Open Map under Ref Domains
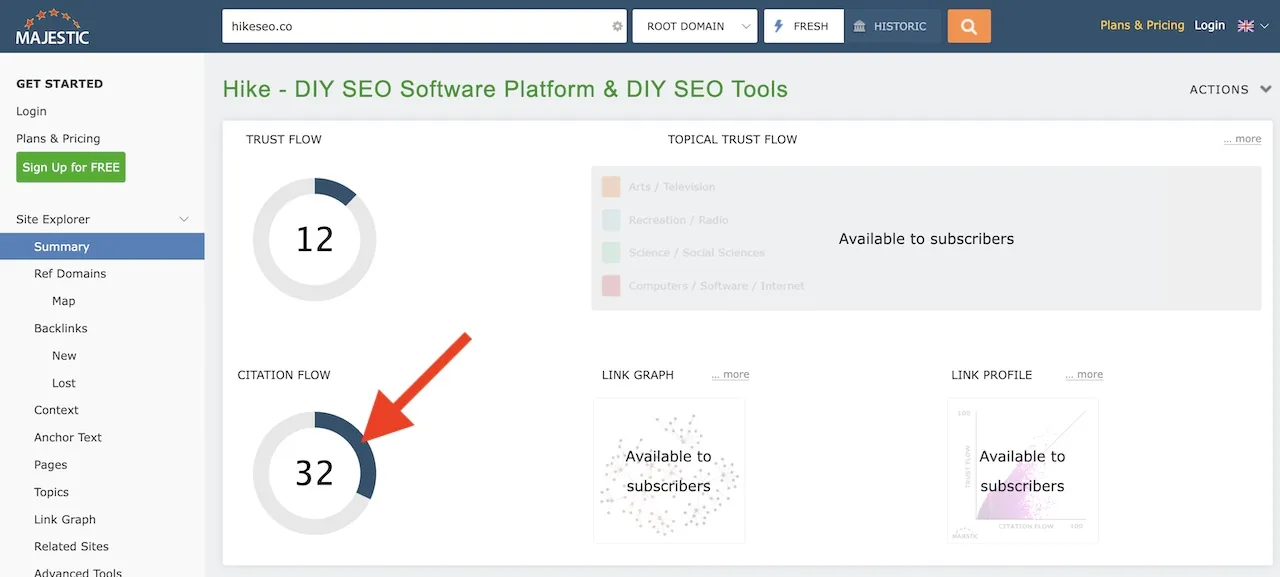The width and height of the screenshot is (1280, 577). (64, 301)
